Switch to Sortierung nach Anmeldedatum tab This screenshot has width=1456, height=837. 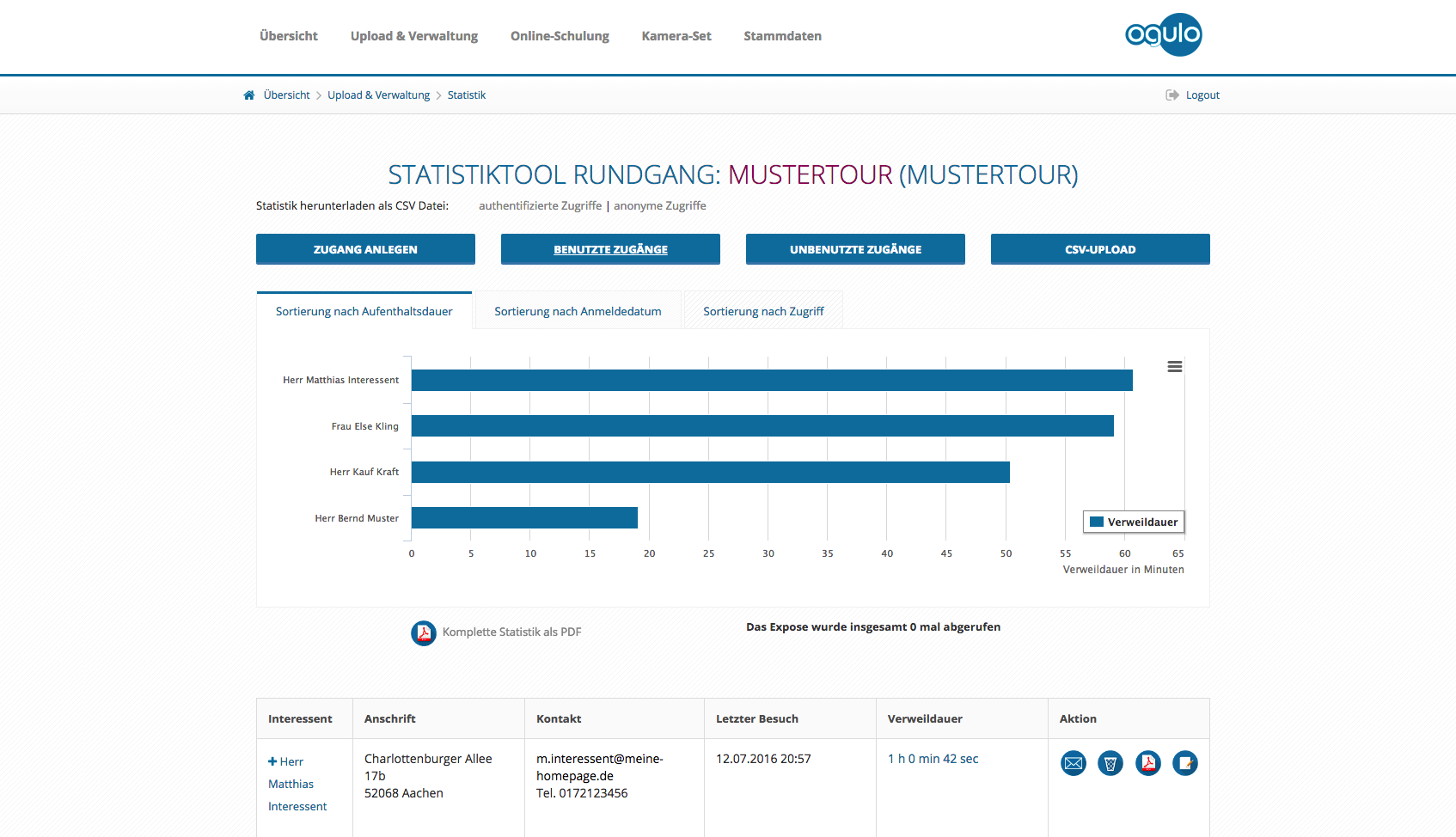578,311
